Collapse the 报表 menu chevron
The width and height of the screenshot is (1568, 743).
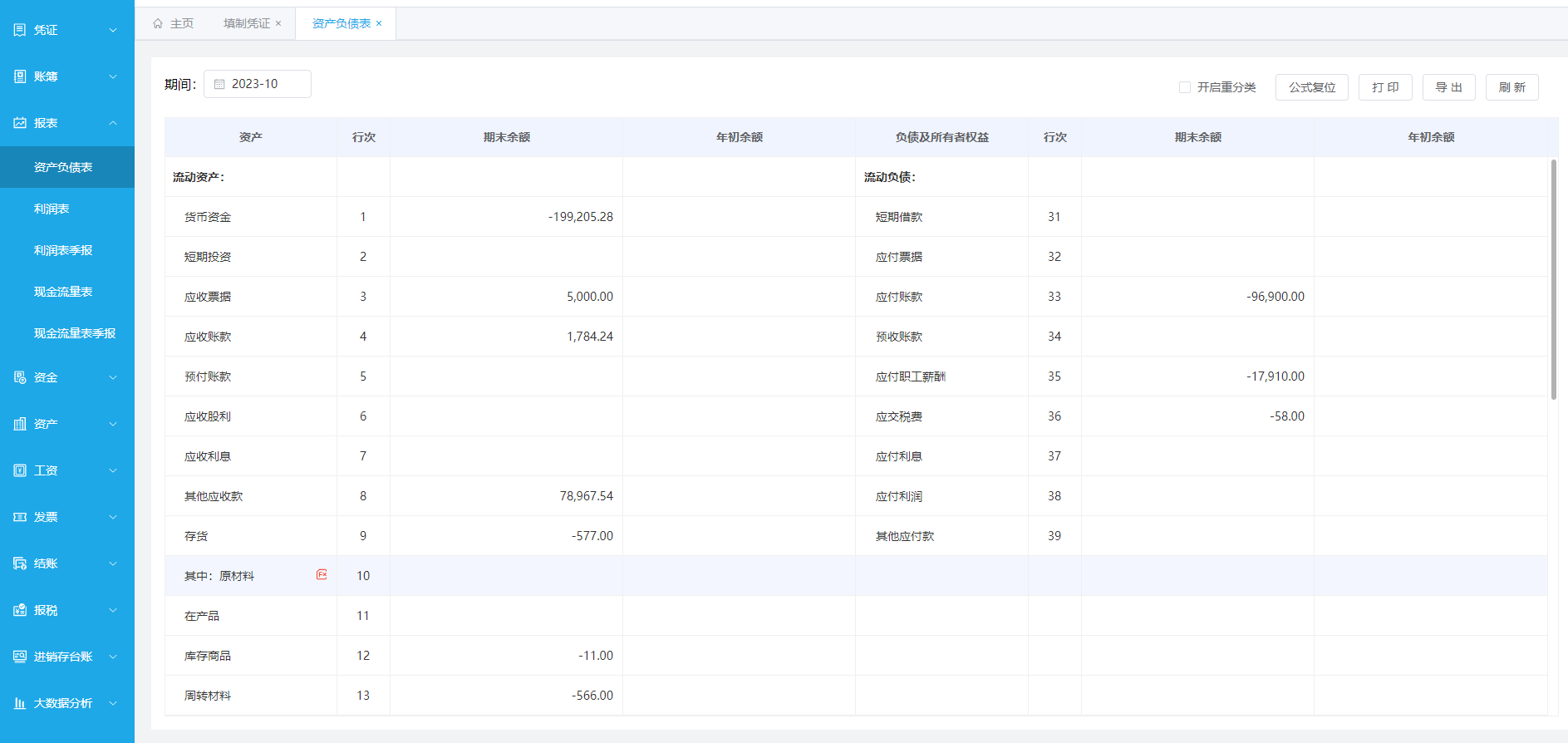(x=113, y=123)
